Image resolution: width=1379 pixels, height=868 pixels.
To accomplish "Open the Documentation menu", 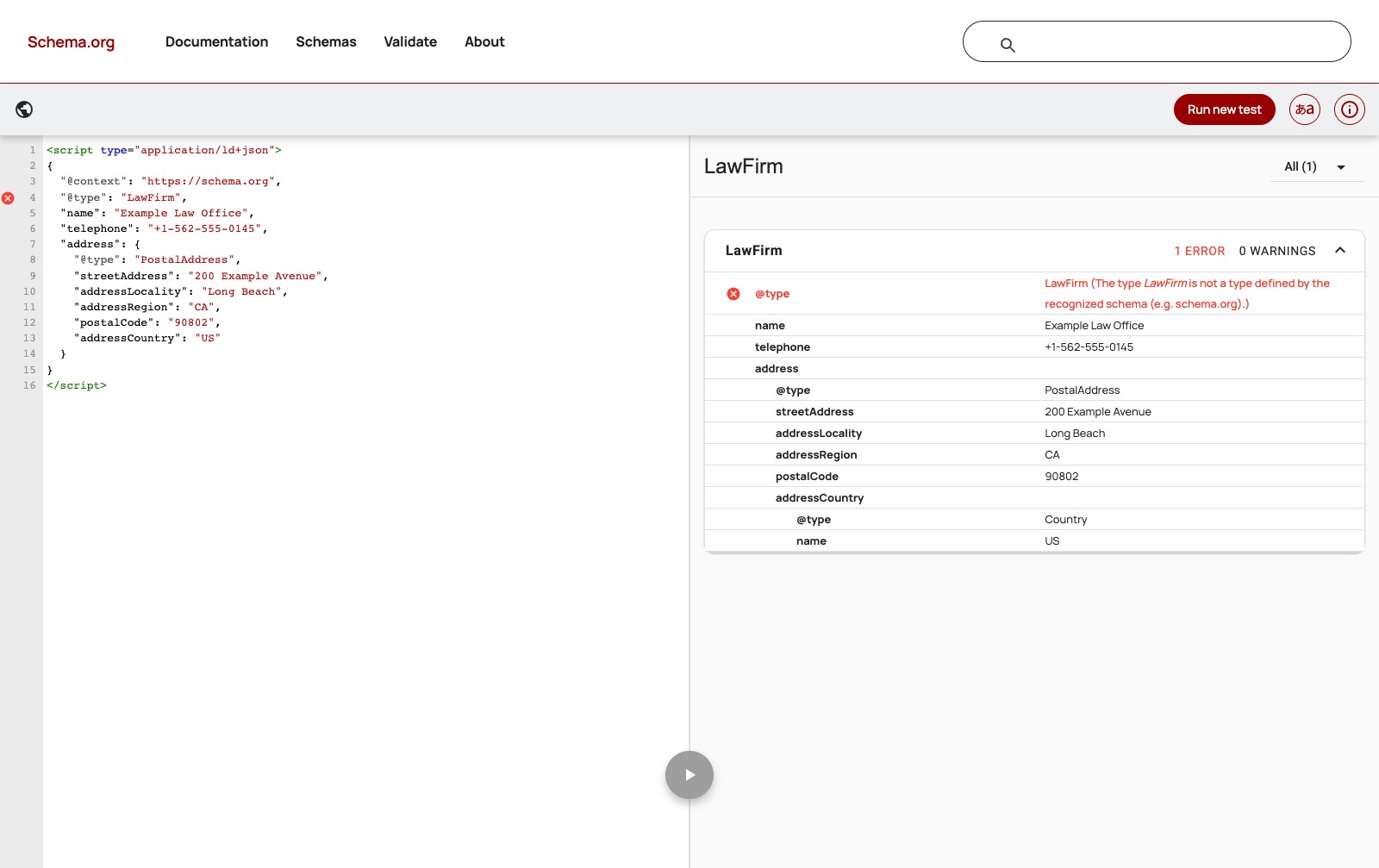I will tap(216, 41).
